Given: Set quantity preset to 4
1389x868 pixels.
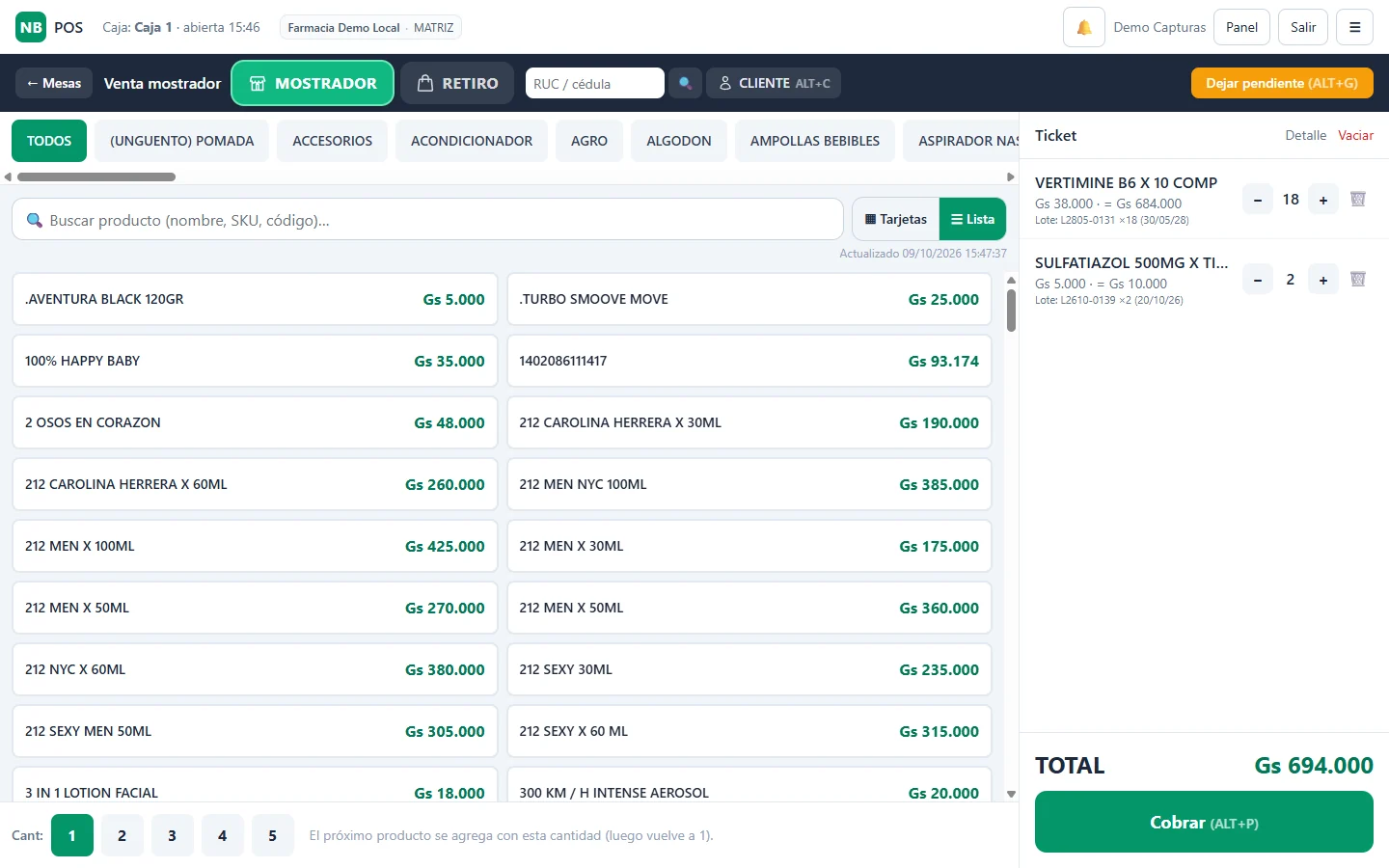Looking at the screenshot, I should [222, 835].
